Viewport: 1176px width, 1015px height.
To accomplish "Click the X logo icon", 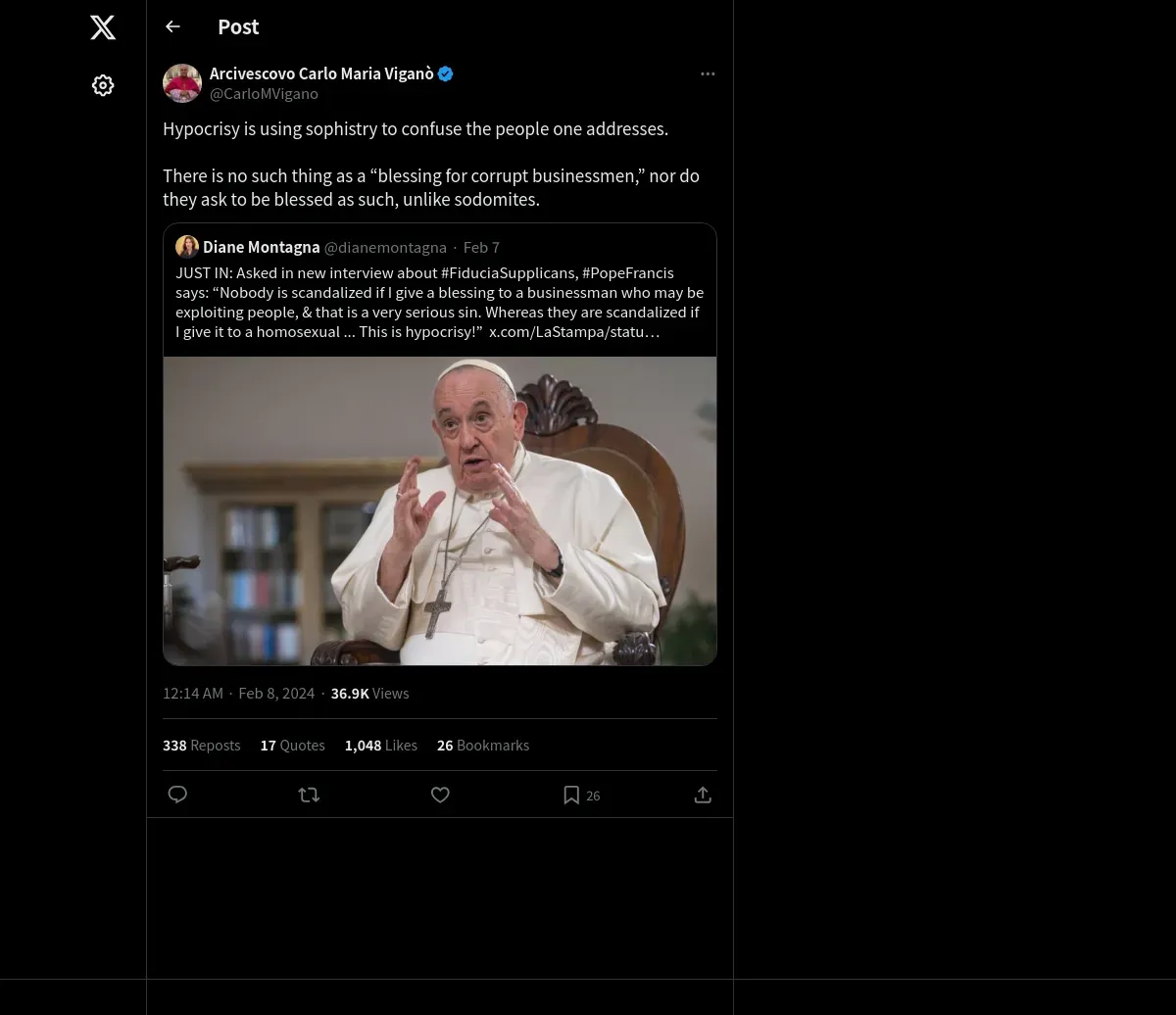I will click(x=103, y=27).
